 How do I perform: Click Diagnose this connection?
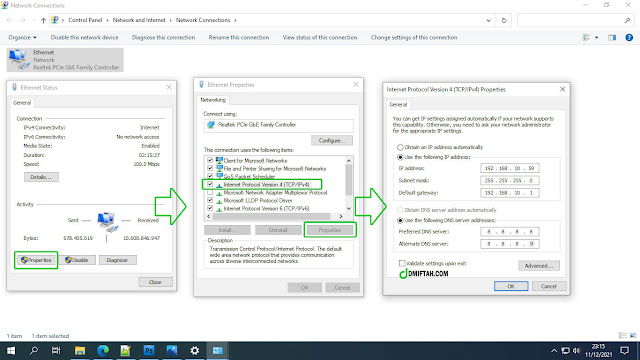(x=163, y=38)
